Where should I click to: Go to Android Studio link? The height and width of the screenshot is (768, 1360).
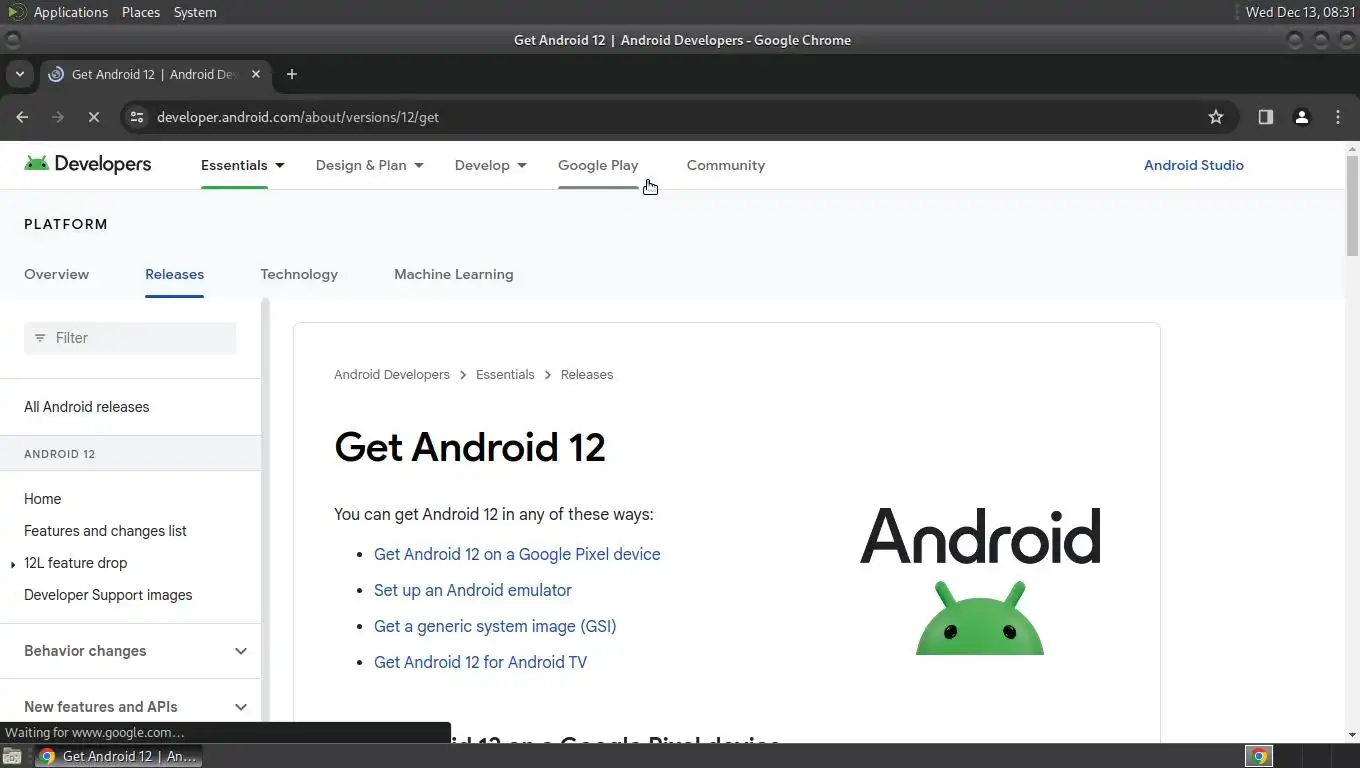(x=1194, y=165)
